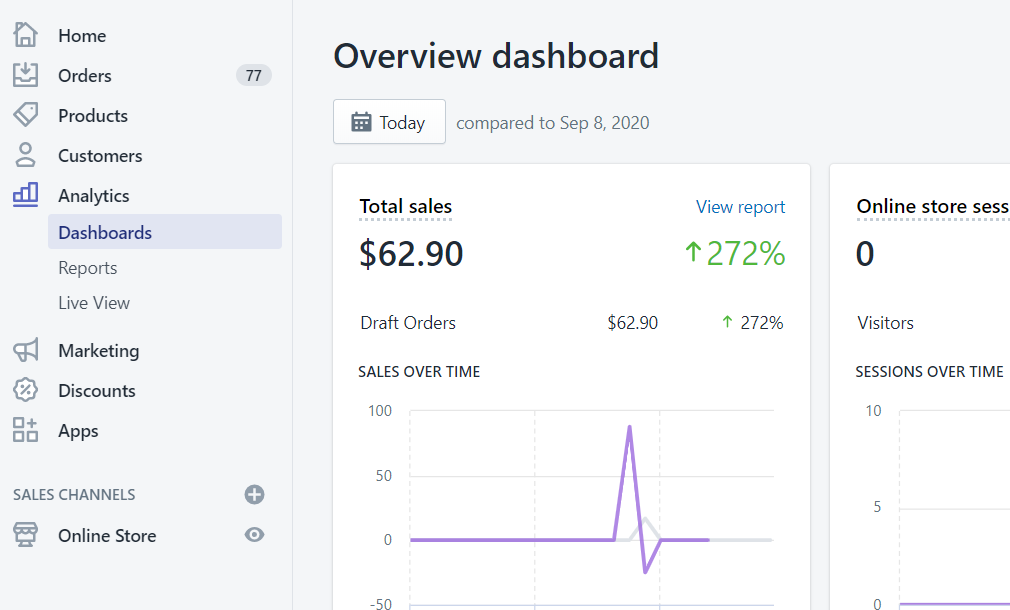Add a sales channel with plus icon
Image resolution: width=1010 pixels, height=610 pixels.
pyautogui.click(x=254, y=495)
